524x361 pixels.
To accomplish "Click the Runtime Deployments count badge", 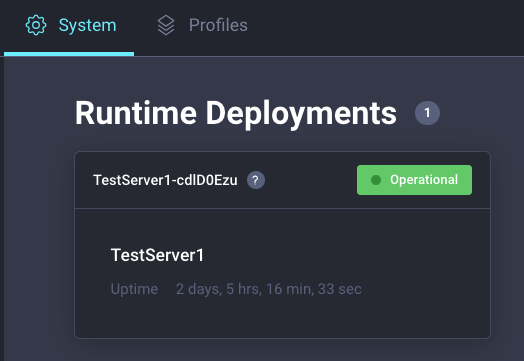I will [x=427, y=113].
